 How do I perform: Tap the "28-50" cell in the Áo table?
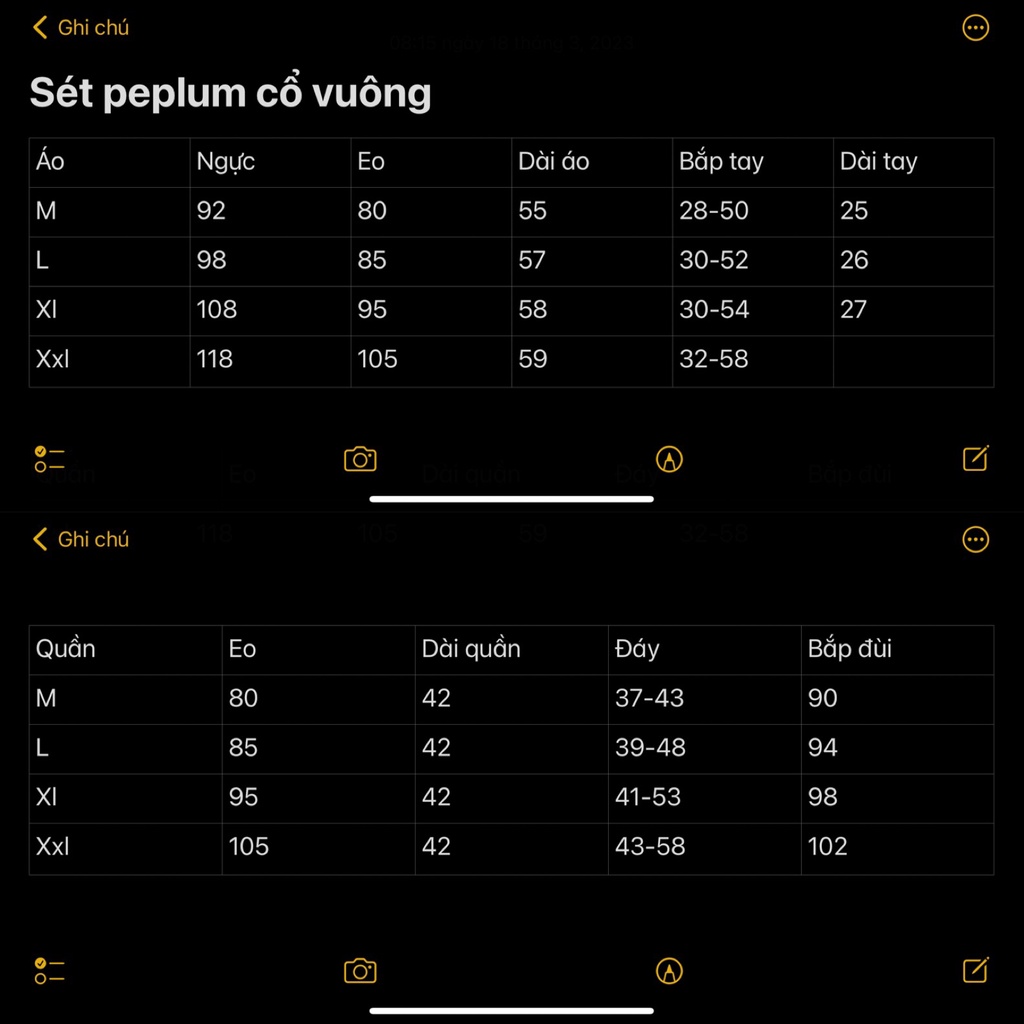752,211
